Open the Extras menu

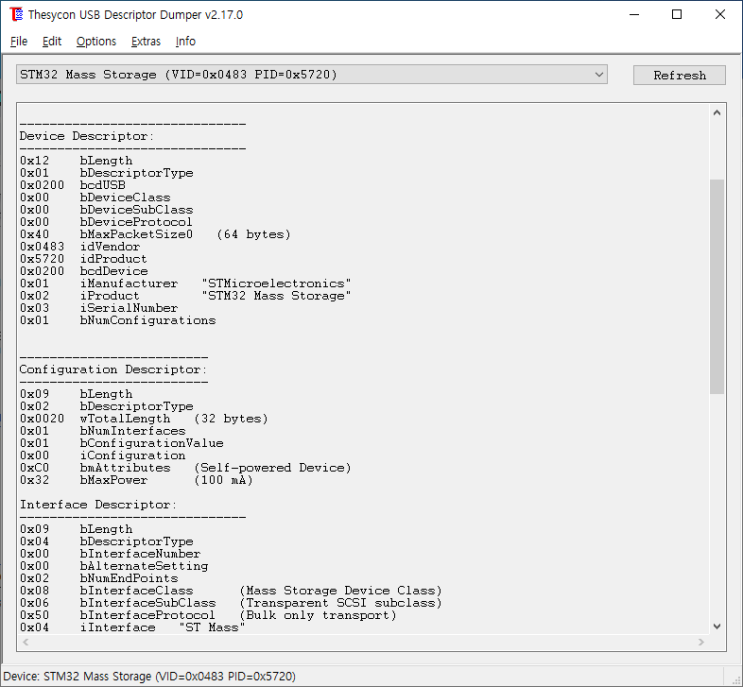click(146, 41)
